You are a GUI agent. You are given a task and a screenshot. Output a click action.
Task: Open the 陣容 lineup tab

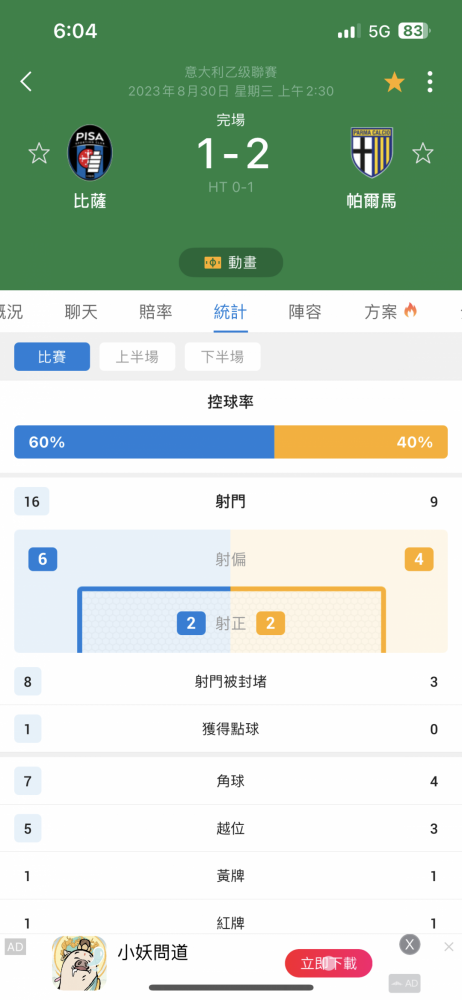[x=305, y=312]
